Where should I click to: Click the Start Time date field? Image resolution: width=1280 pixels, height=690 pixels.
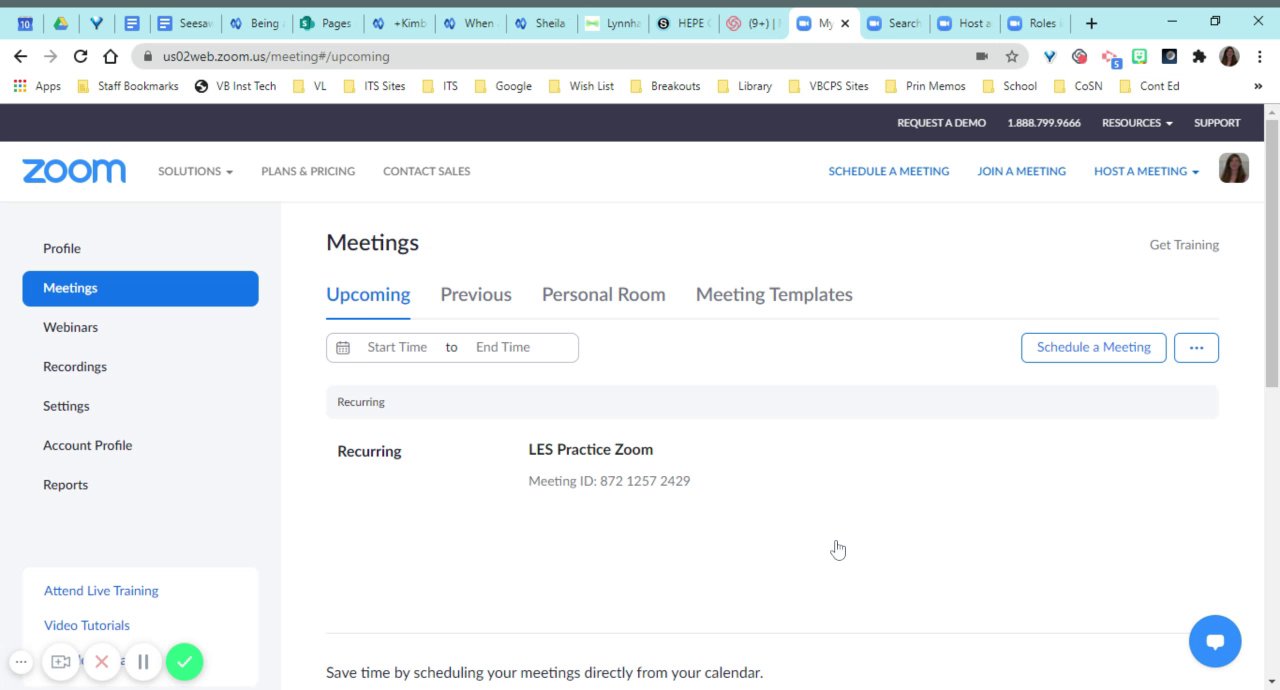(x=397, y=348)
